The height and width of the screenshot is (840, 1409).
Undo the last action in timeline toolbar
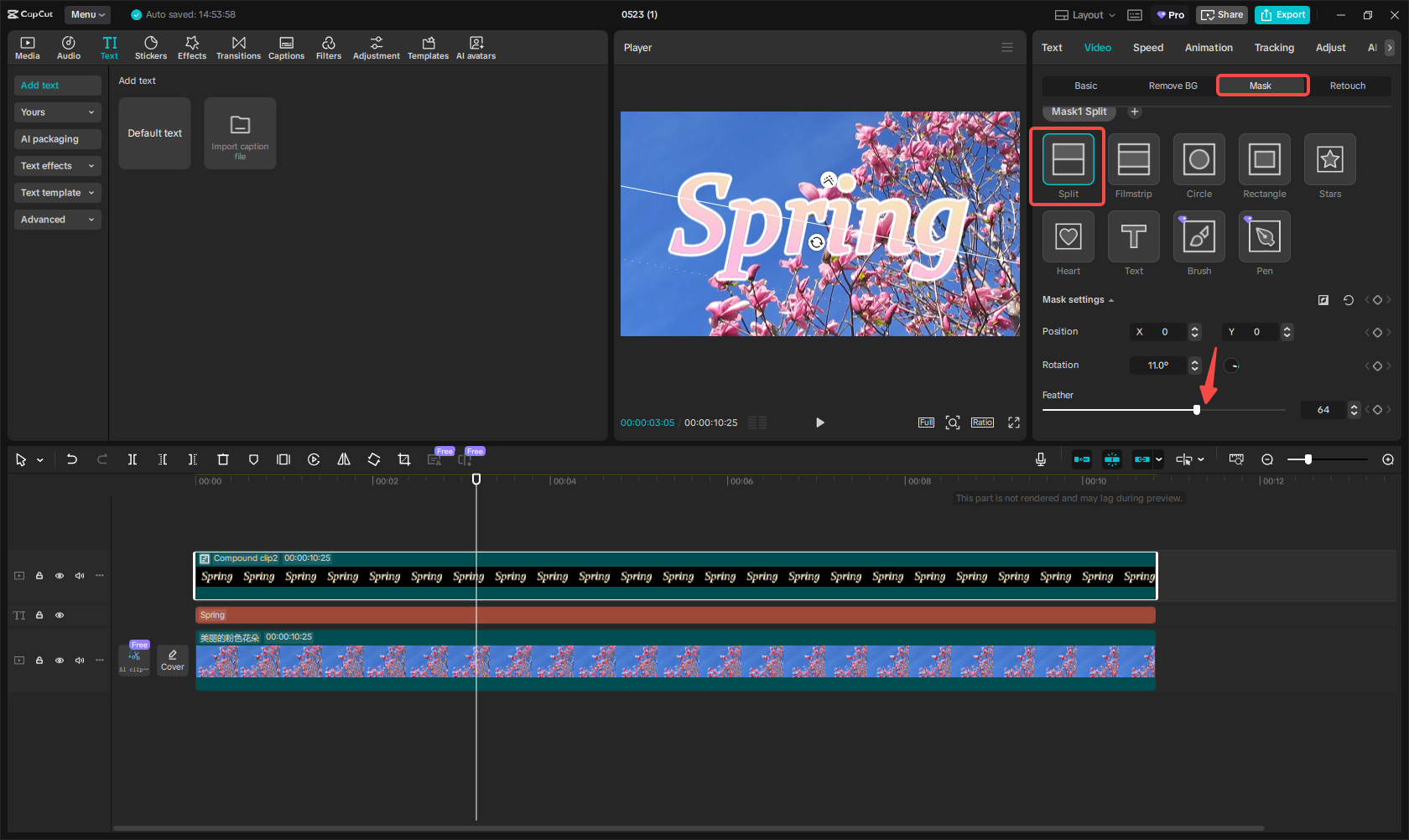click(72, 459)
